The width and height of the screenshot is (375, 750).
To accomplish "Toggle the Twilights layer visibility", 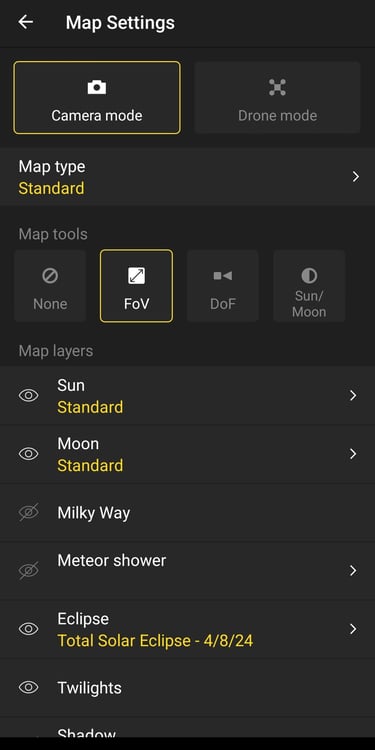I will point(29,688).
